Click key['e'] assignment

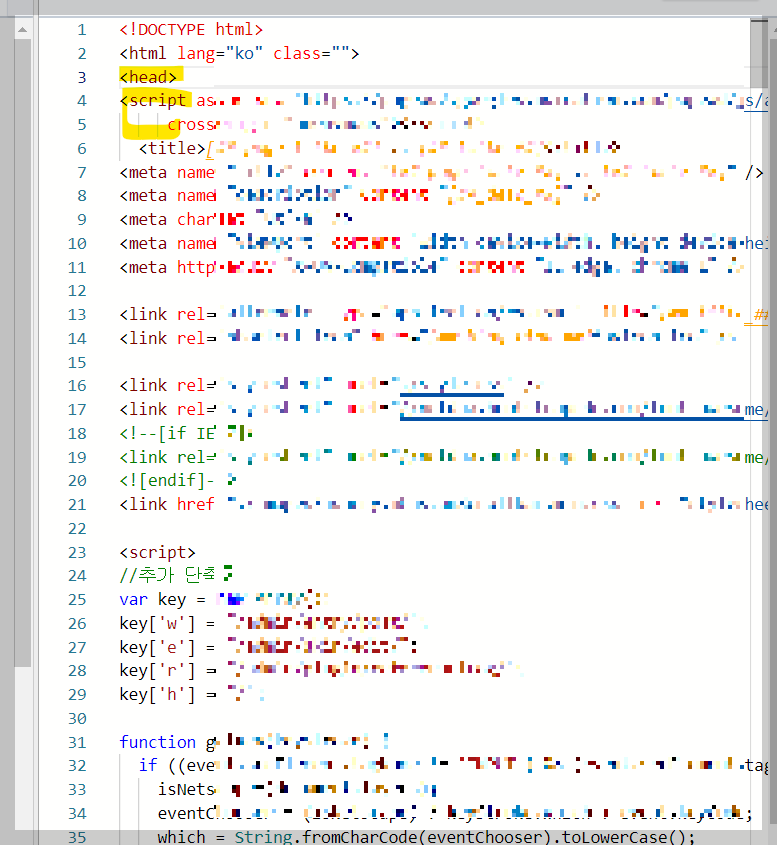point(167,647)
